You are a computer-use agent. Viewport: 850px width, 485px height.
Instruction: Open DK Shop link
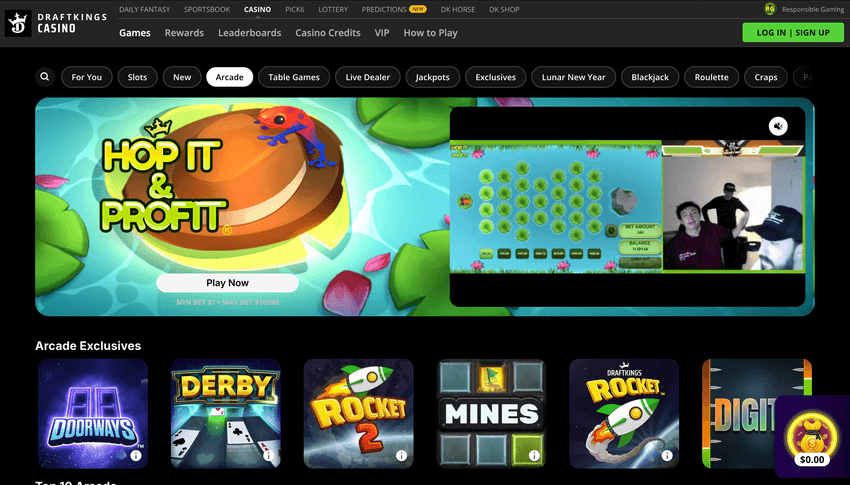click(504, 9)
